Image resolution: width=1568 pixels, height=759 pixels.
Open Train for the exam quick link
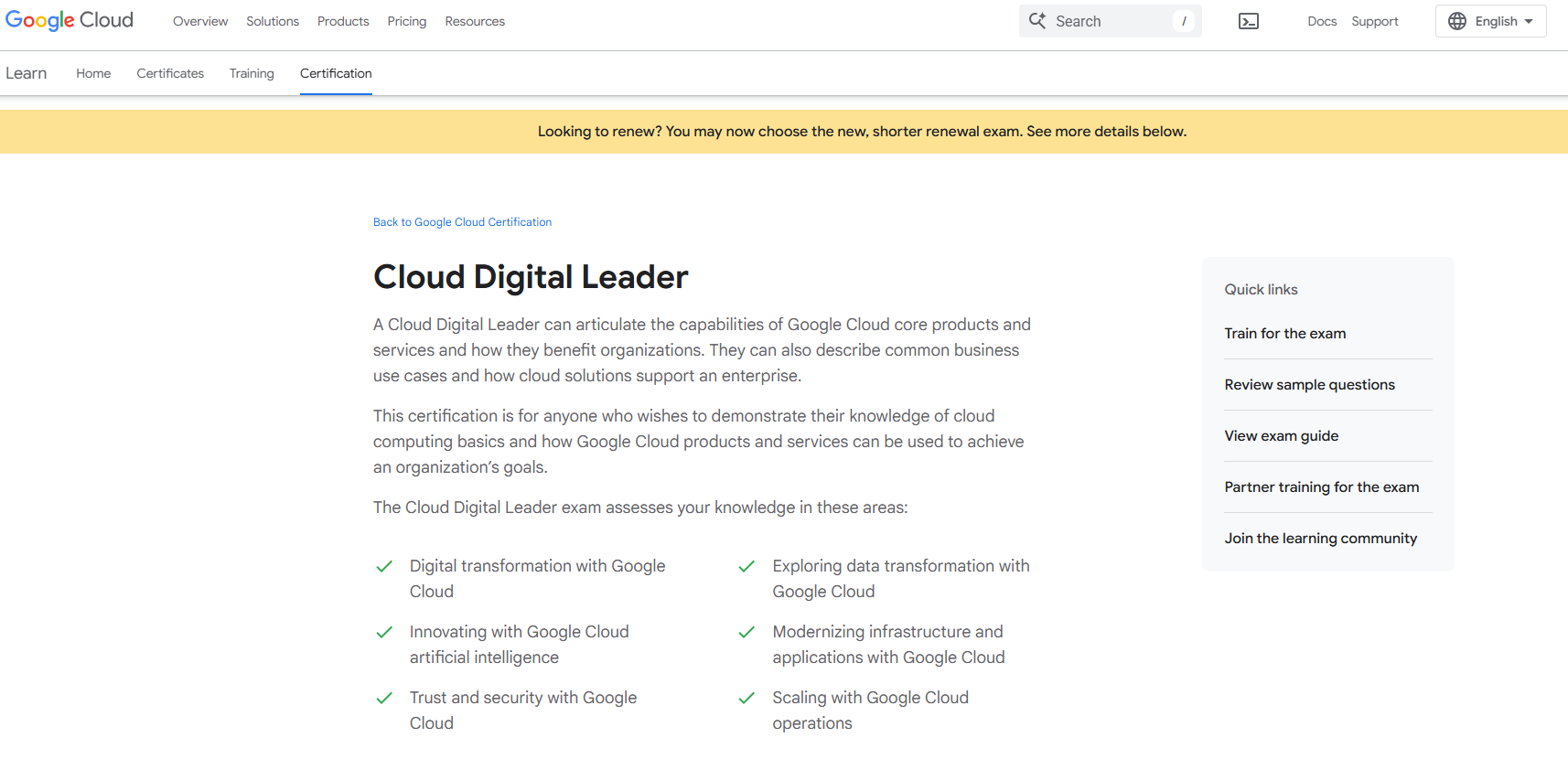1285,333
